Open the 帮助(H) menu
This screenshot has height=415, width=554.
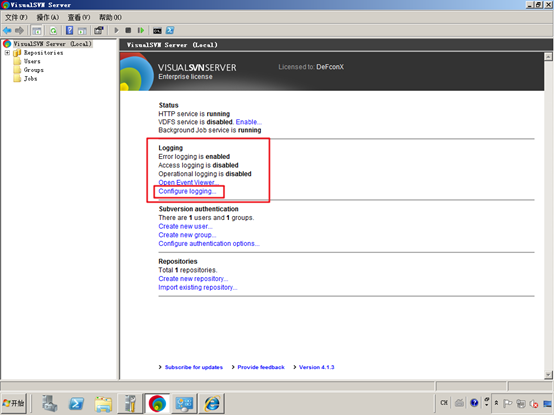(110, 17)
